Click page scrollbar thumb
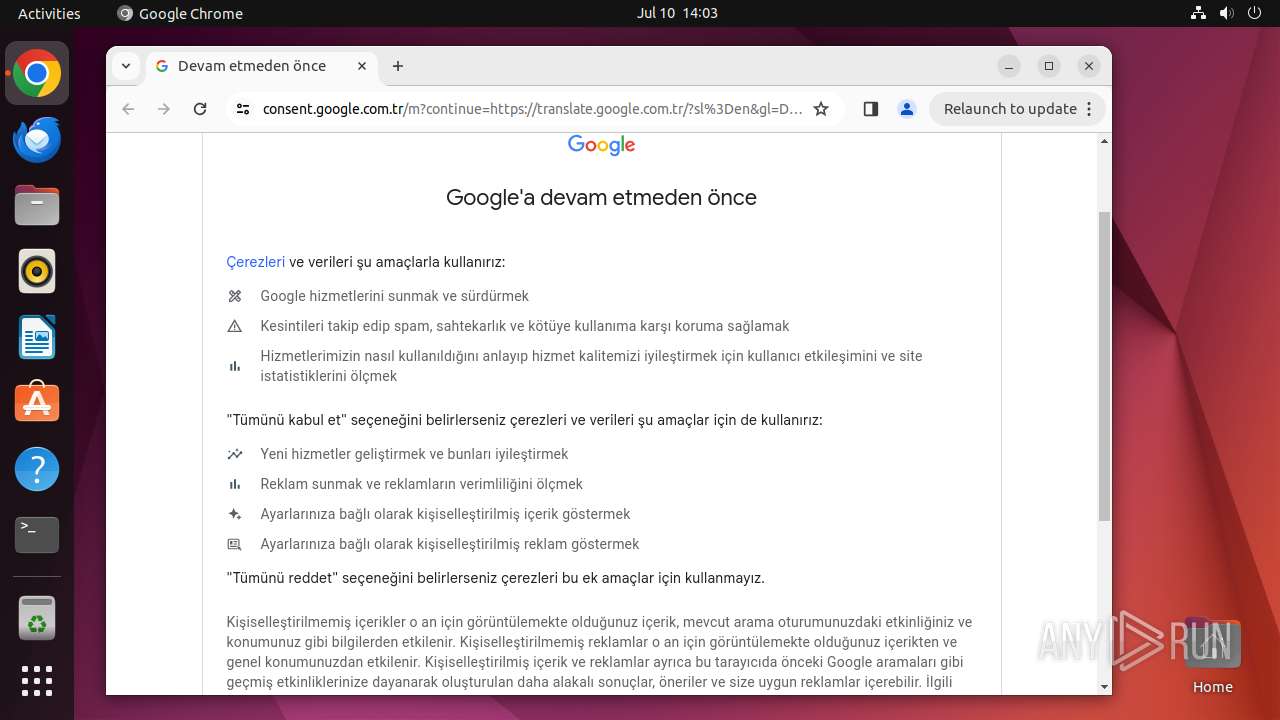 tap(1104, 366)
